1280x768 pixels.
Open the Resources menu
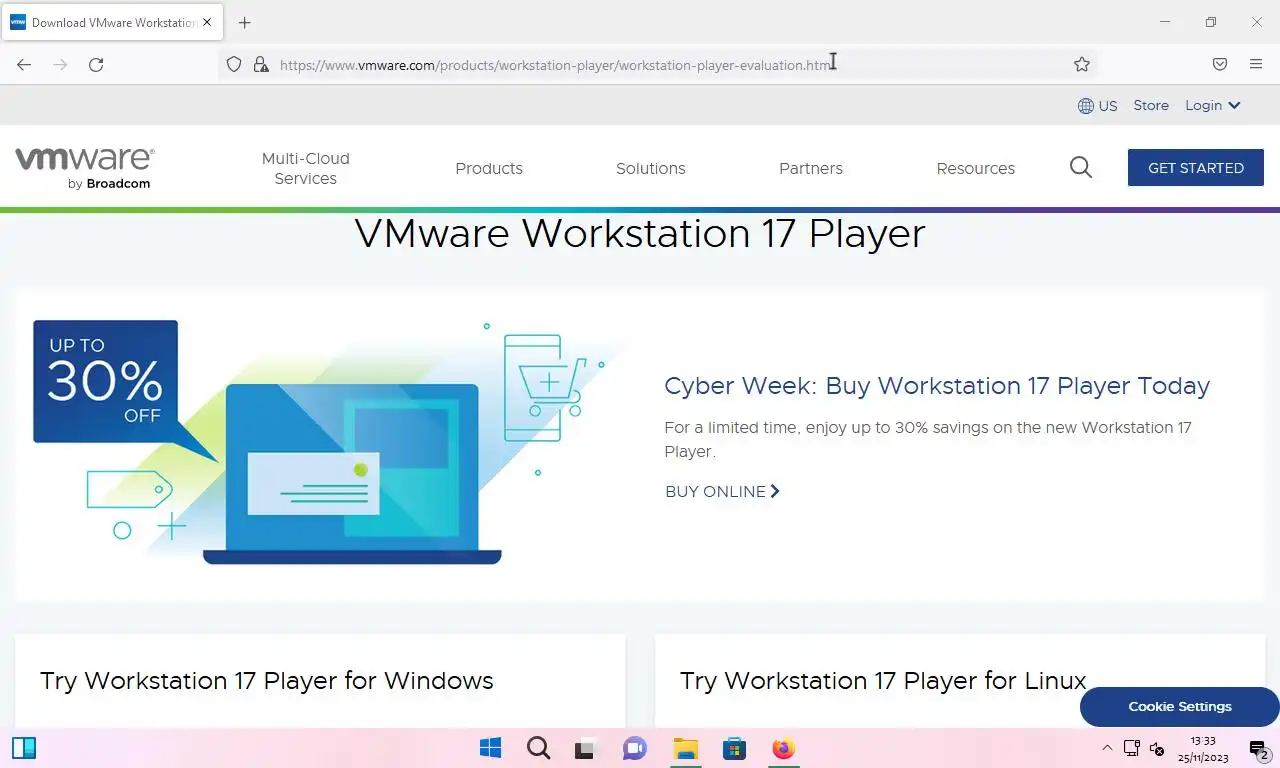click(x=976, y=168)
